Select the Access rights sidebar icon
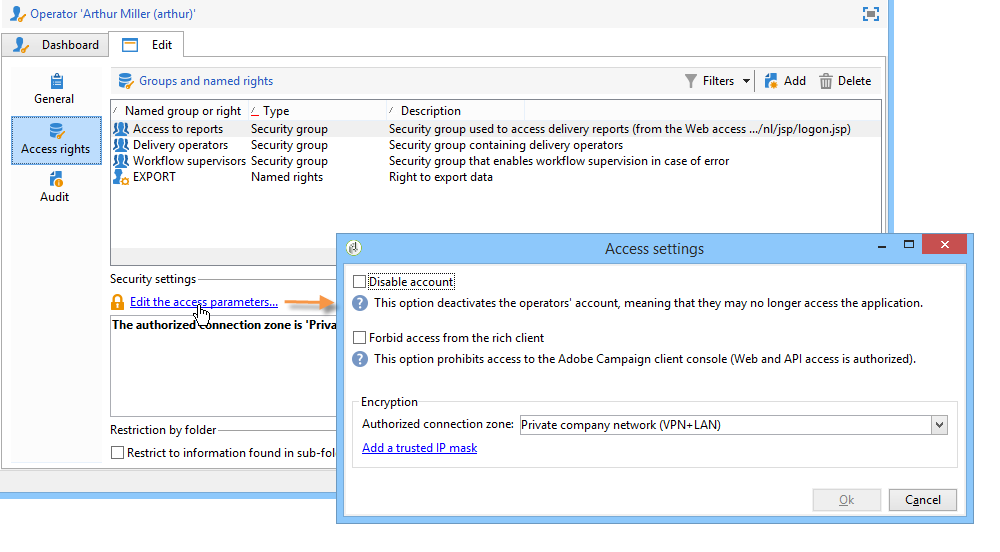Image resolution: width=1000 pixels, height=552 pixels. point(56,131)
